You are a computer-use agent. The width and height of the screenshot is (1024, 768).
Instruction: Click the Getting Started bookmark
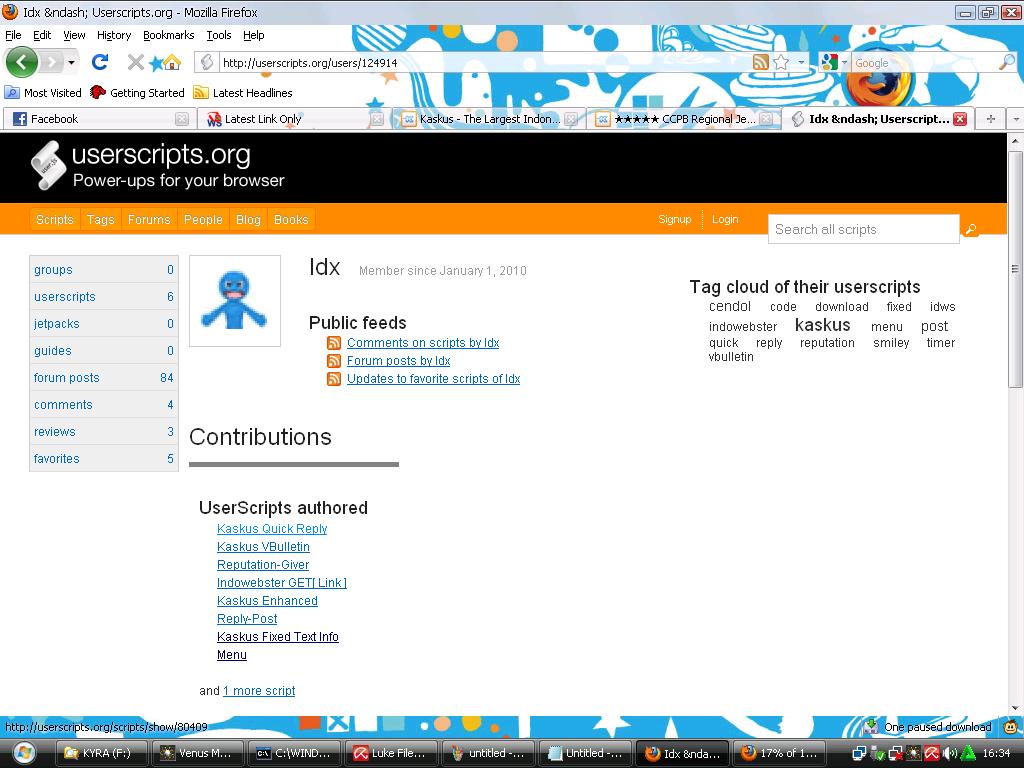(x=138, y=93)
